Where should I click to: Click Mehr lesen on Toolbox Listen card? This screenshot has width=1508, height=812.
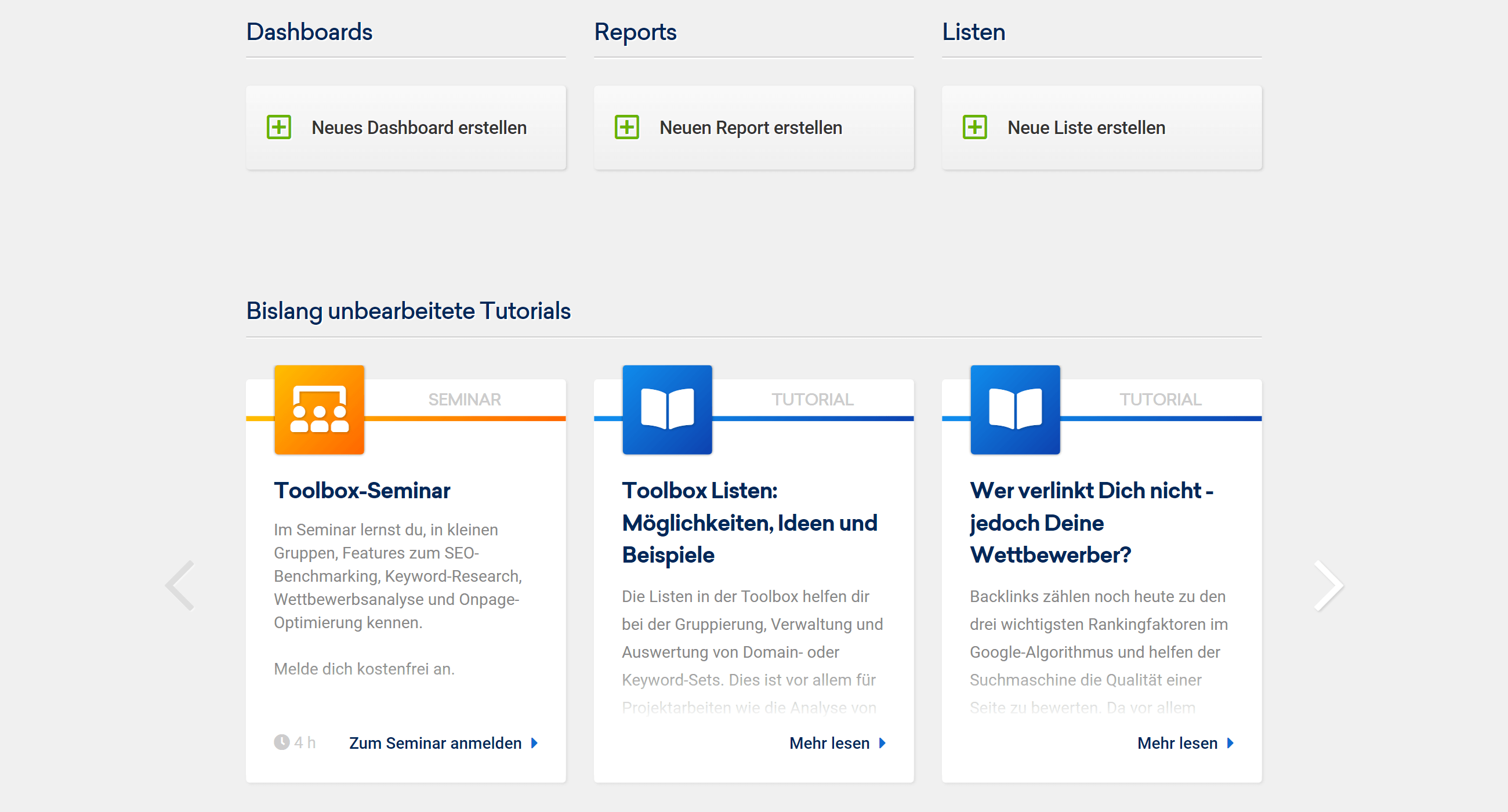point(829,743)
